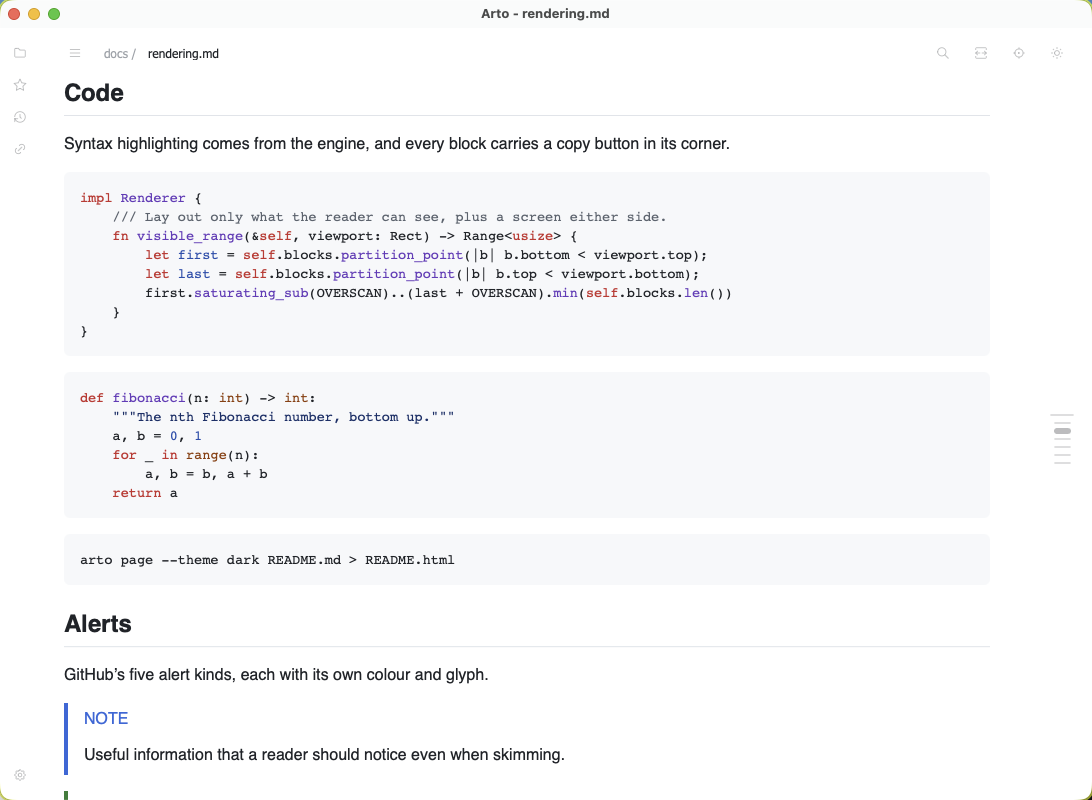This screenshot has height=800, width=1092.
Task: Click the "Code" section heading
Action: tap(94, 93)
